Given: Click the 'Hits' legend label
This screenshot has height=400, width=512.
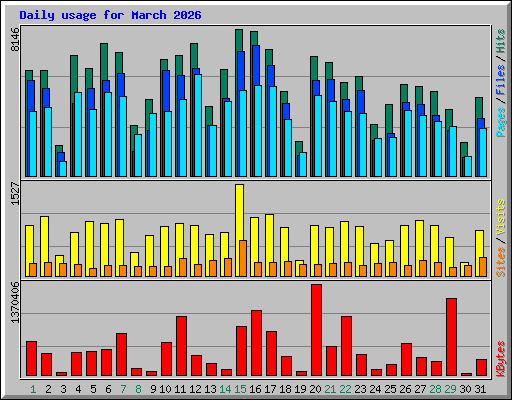Looking at the screenshot, I should (501, 41).
